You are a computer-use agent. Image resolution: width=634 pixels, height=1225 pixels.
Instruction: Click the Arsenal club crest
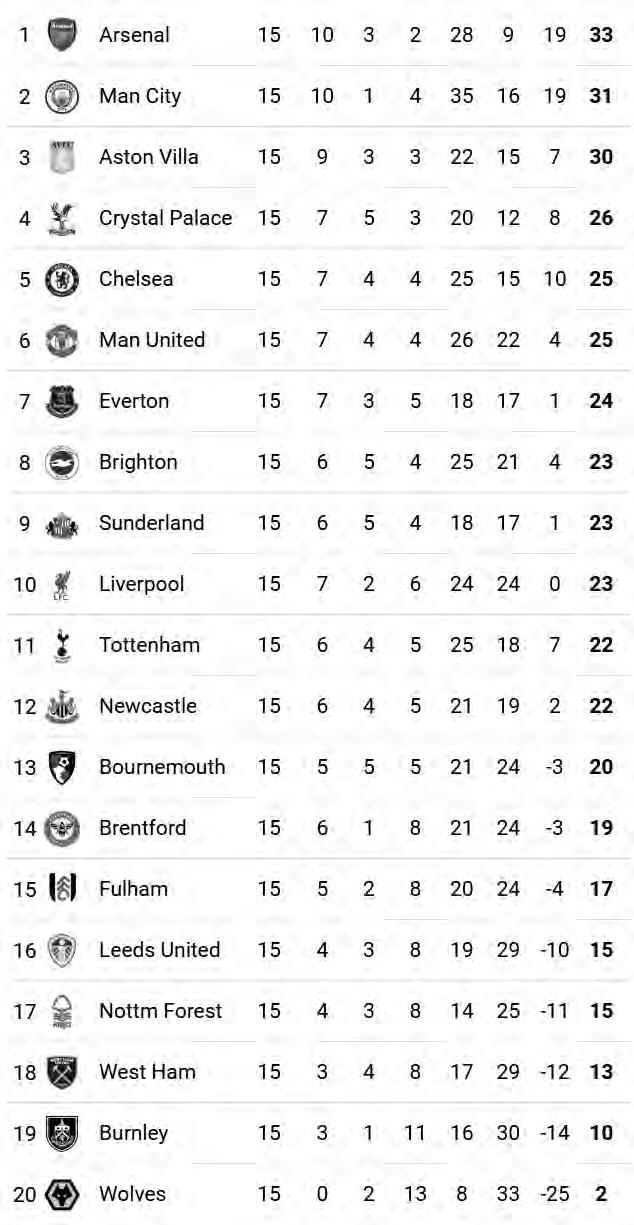pos(62,35)
